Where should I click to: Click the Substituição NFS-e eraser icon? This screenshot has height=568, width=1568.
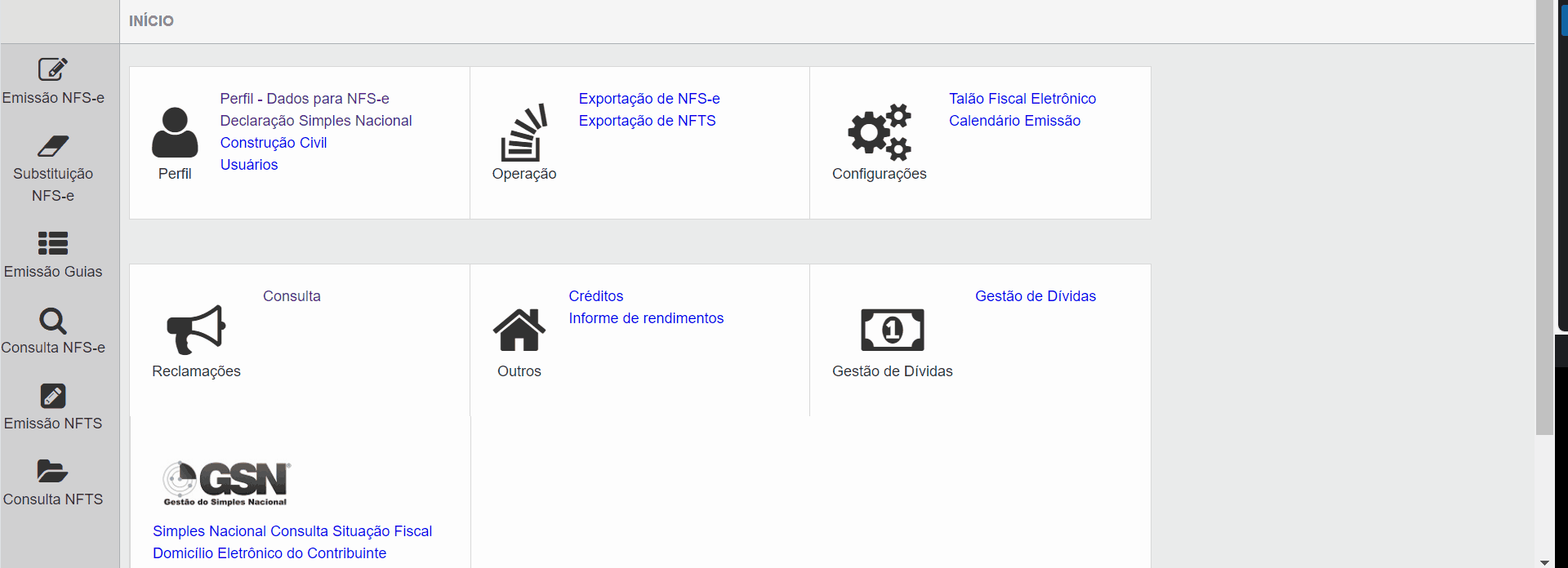click(x=53, y=146)
